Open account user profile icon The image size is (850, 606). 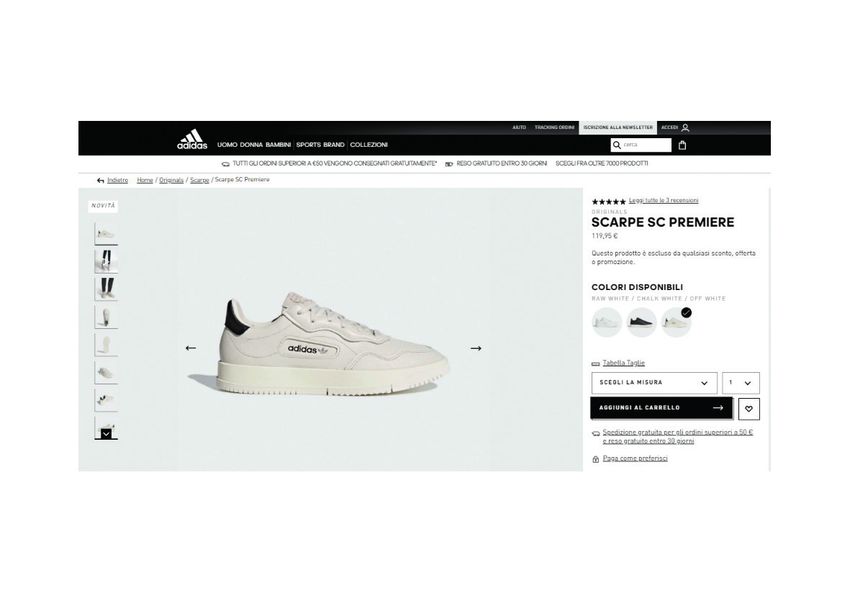(685, 127)
